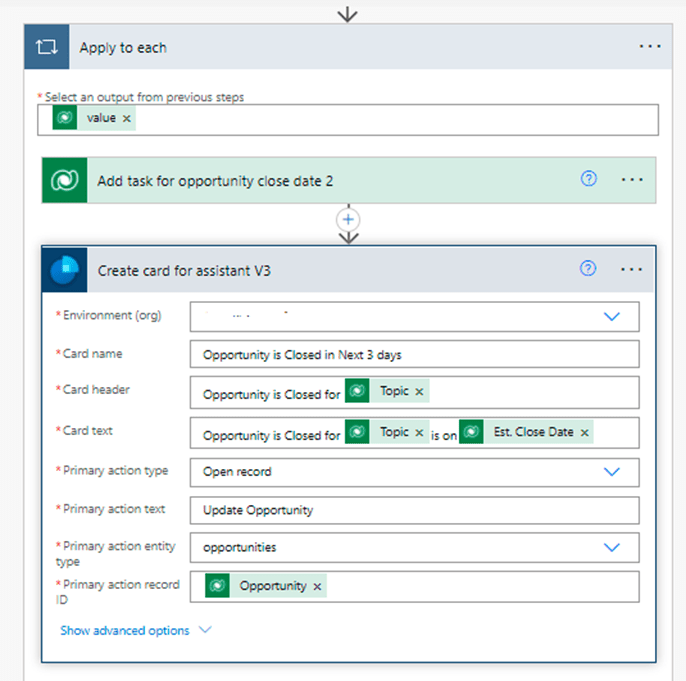Screen dimensions: 686x681
Task: Expand the Primary action entity type dropdown
Action: tap(612, 547)
